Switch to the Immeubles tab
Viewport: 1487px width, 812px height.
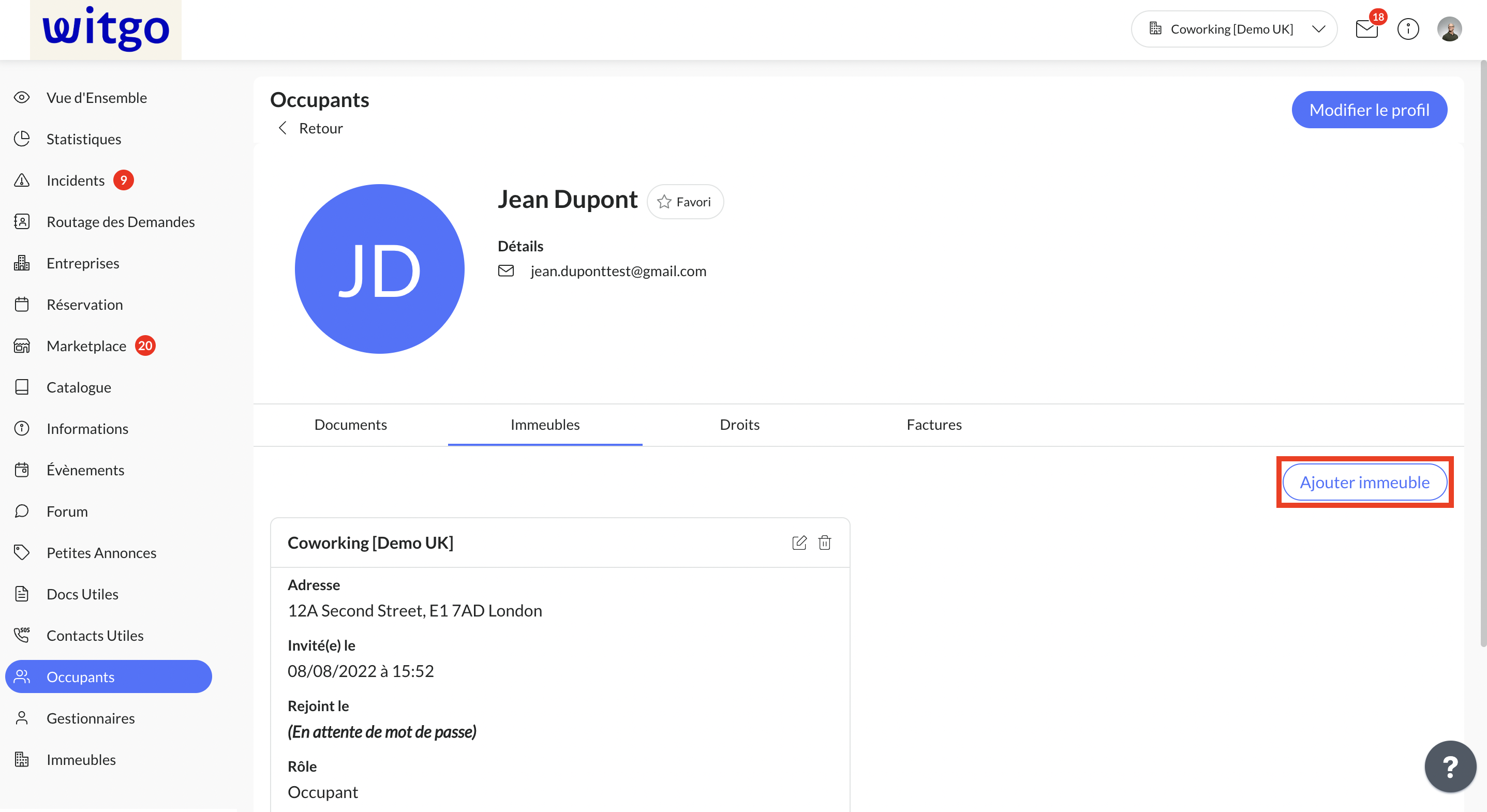tap(545, 425)
